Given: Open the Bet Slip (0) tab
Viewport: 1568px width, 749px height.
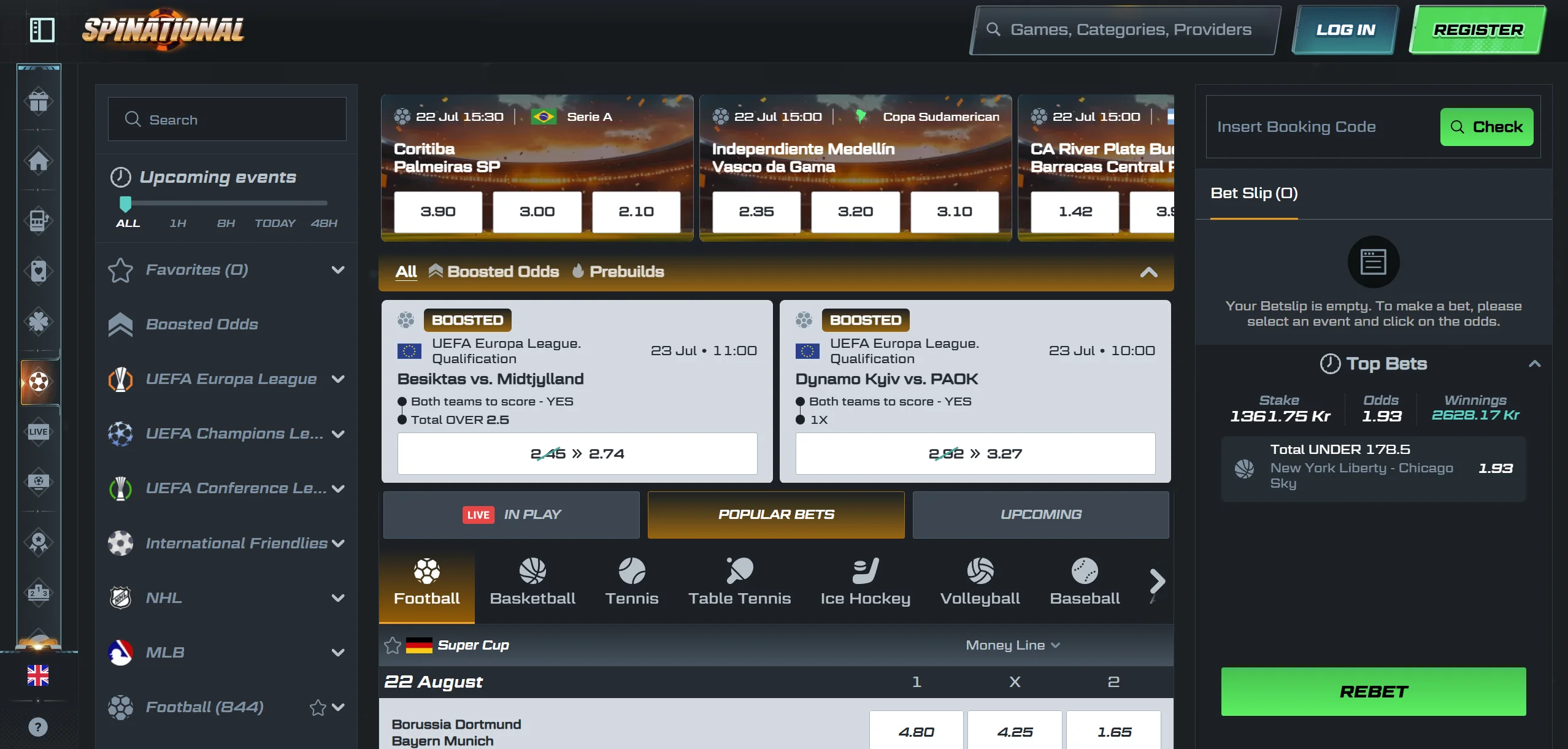Looking at the screenshot, I should point(1254,194).
